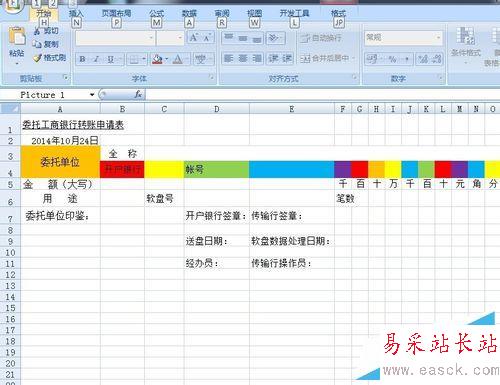500x385 pixels.
Task: Select cell 软盘号
Action: [x=164, y=199]
